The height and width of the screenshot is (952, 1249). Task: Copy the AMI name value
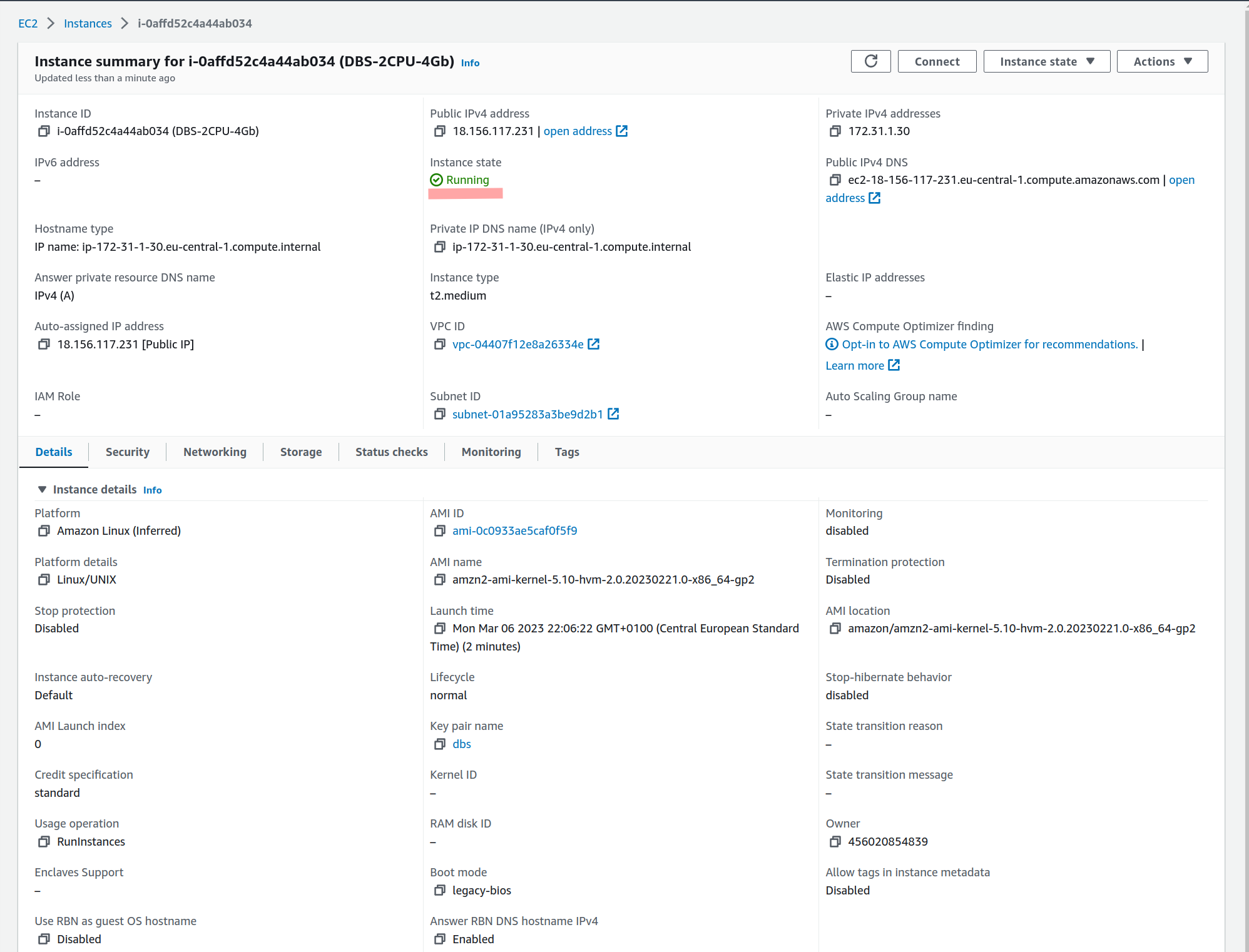click(x=439, y=580)
